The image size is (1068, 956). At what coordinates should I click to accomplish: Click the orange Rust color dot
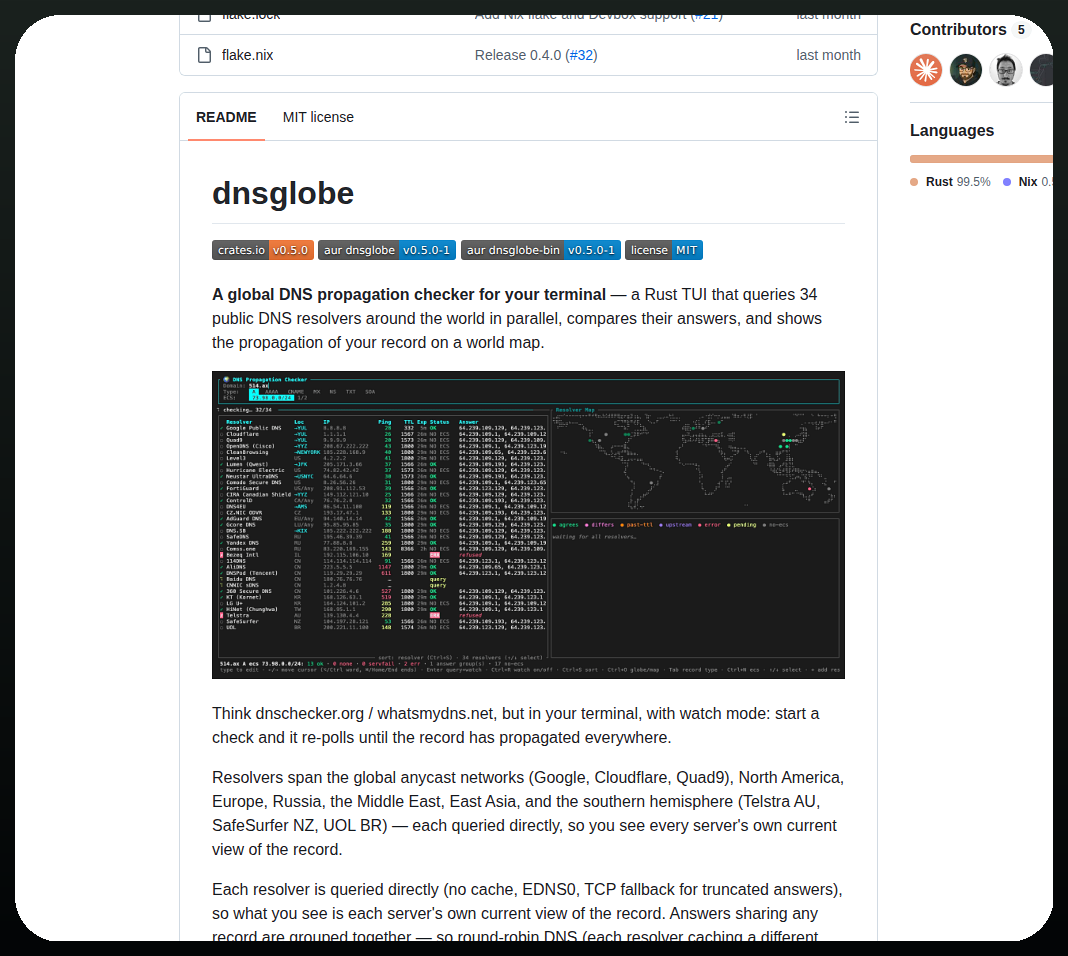pyautogui.click(x=914, y=182)
